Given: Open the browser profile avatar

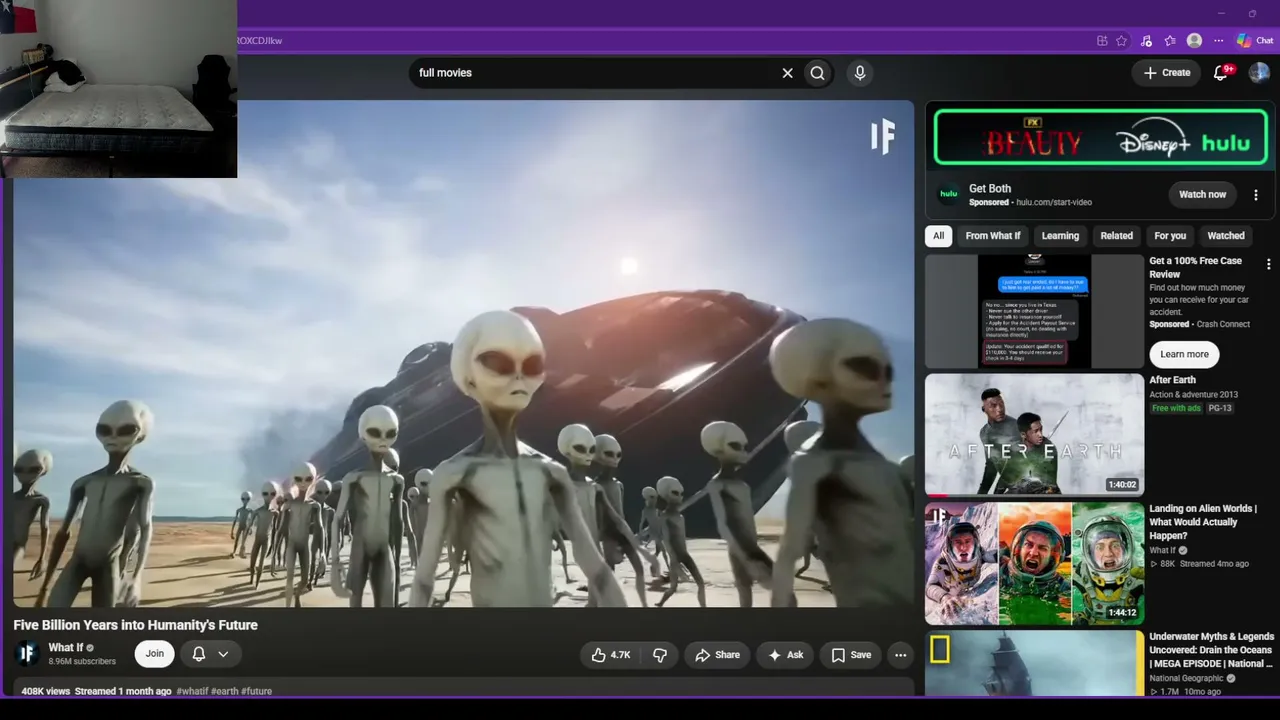Looking at the screenshot, I should pyautogui.click(x=1194, y=41).
